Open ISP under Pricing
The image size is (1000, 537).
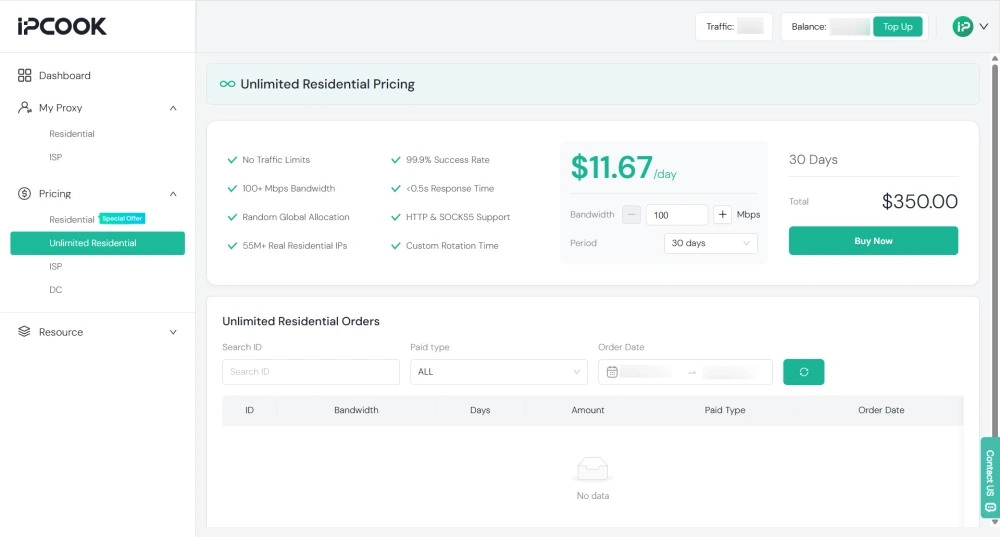pos(55,267)
